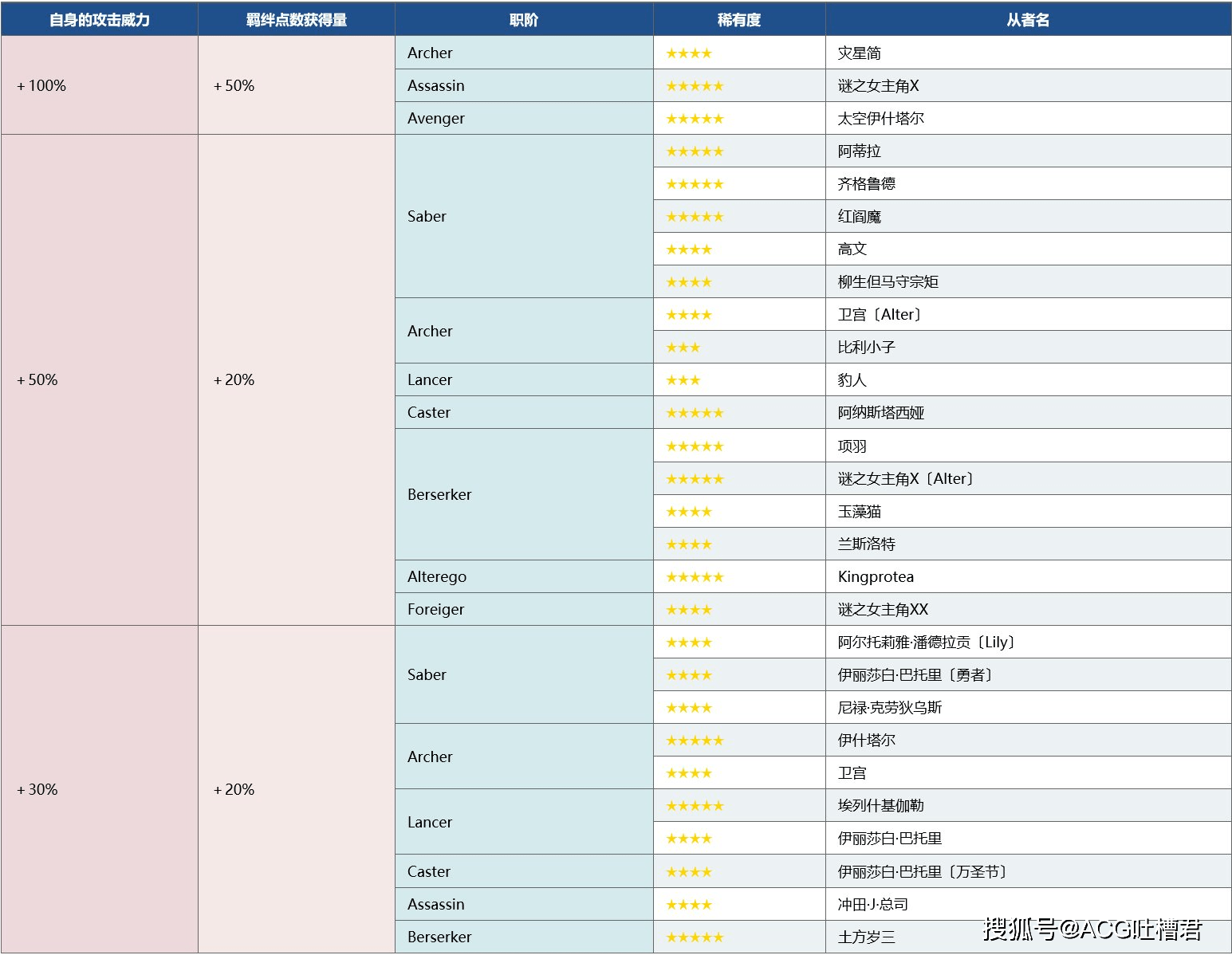Select the +30% attack power cell

tap(37, 789)
